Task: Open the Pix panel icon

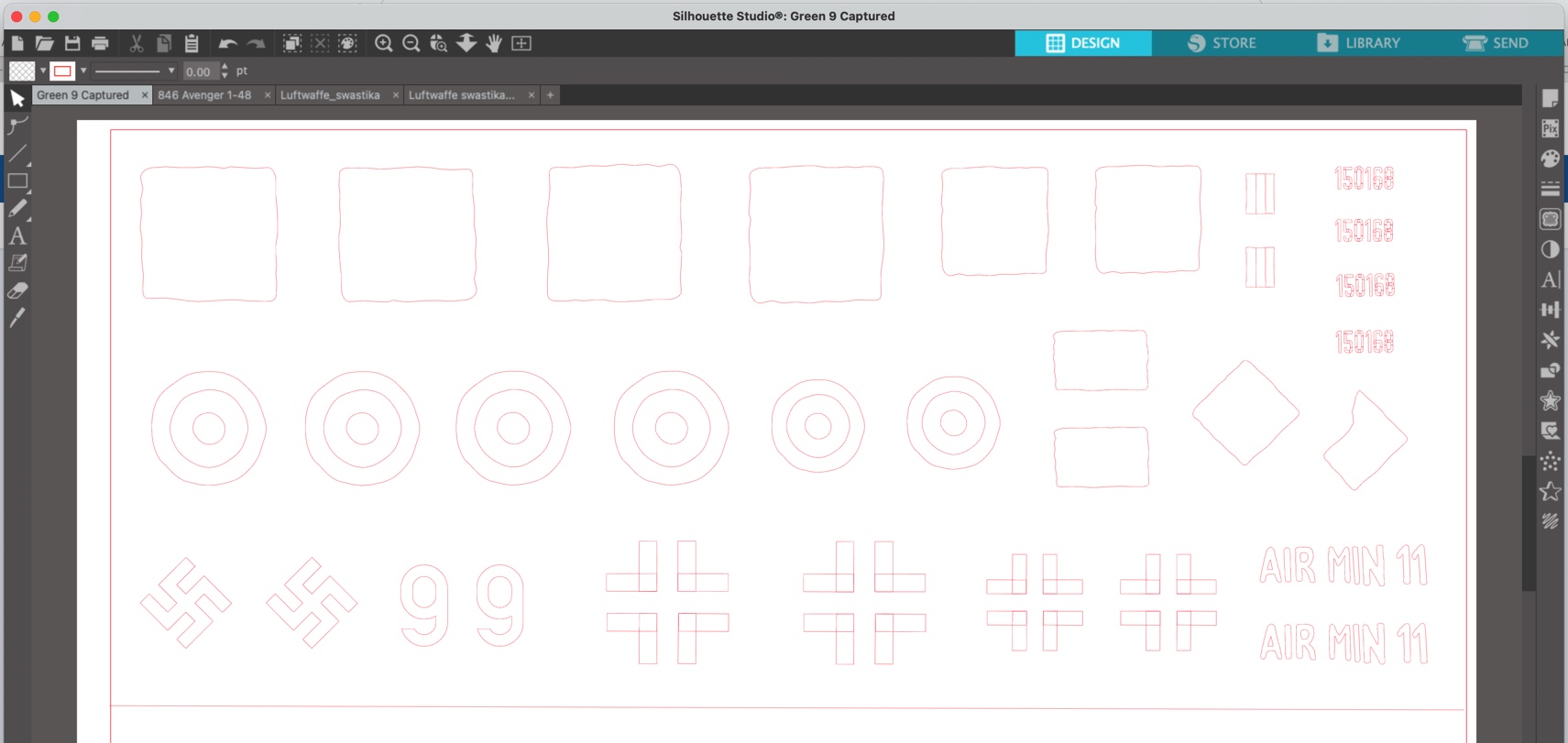Action: click(1550, 128)
